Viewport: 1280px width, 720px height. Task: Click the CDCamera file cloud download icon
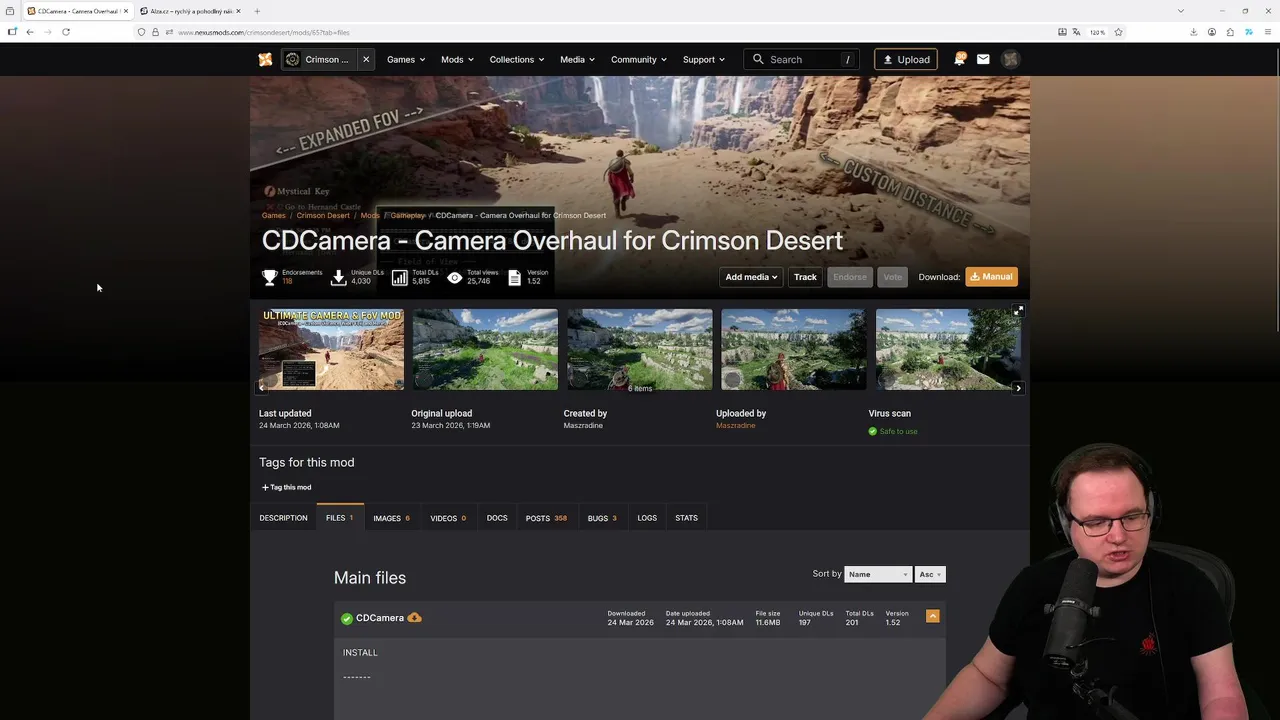pyautogui.click(x=414, y=618)
